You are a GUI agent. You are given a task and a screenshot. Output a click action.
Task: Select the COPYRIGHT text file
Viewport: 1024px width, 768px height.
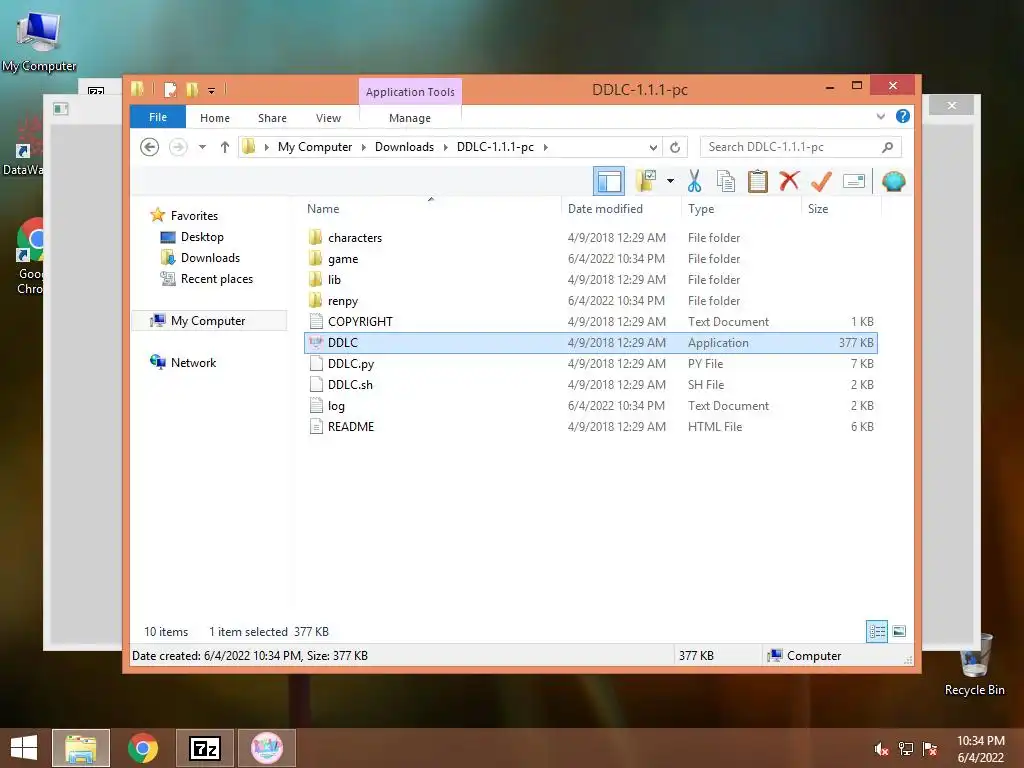click(590, 321)
